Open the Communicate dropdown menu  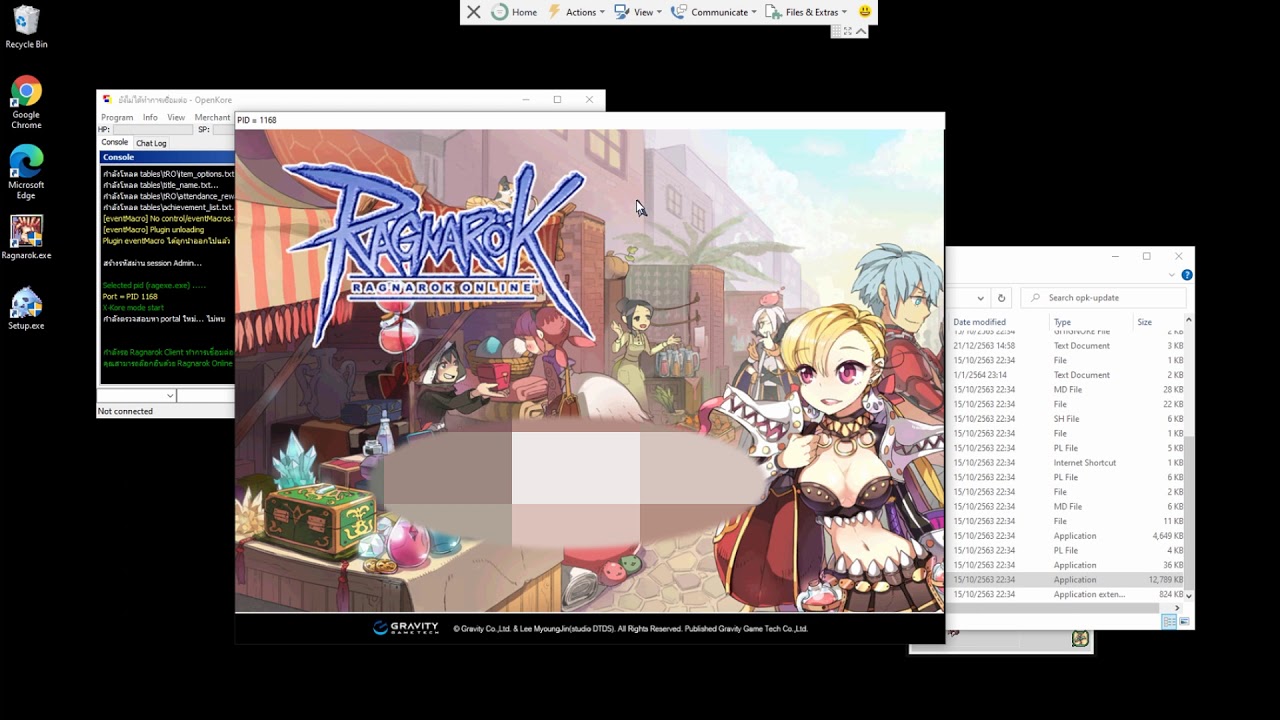(713, 12)
